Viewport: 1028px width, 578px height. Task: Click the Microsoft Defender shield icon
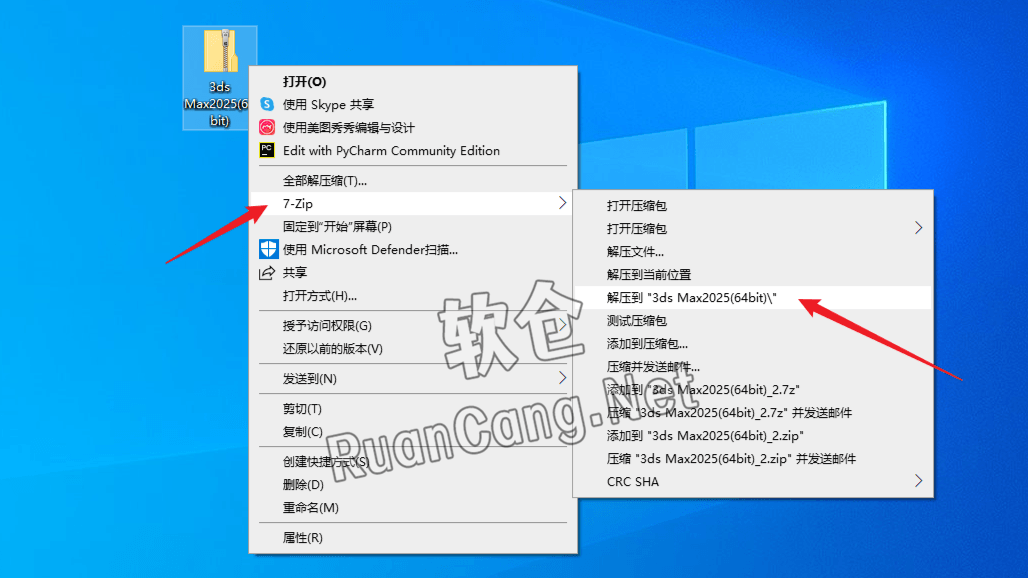click(x=267, y=249)
